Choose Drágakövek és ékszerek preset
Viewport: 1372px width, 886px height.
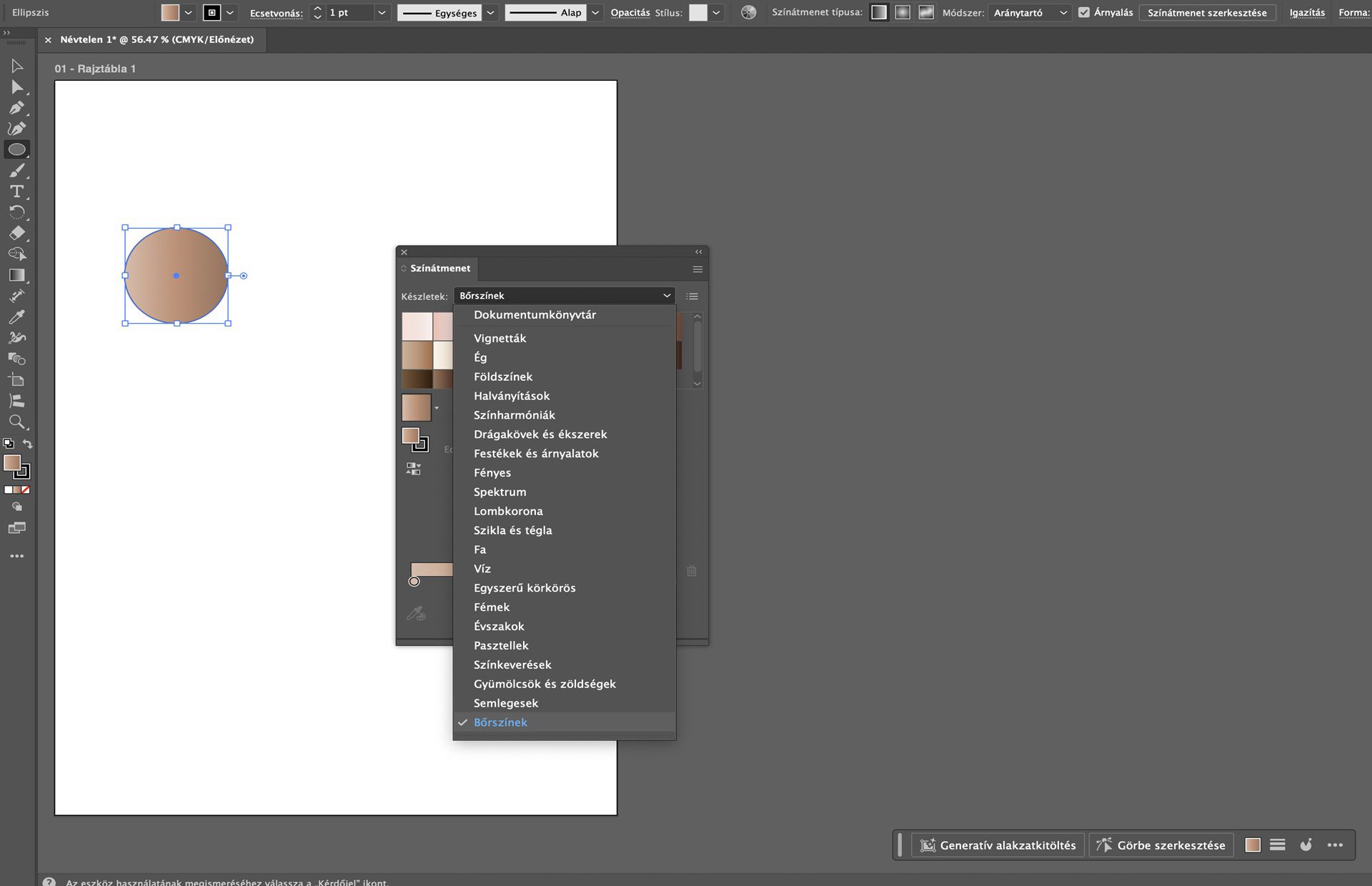(x=540, y=434)
